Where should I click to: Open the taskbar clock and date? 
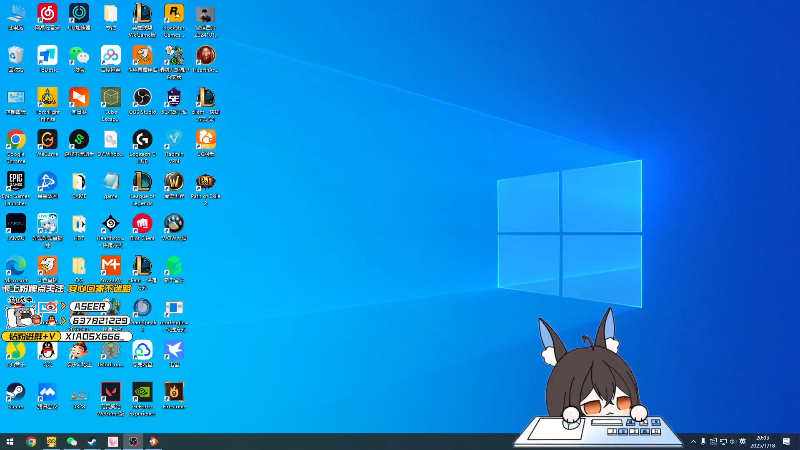click(x=763, y=441)
